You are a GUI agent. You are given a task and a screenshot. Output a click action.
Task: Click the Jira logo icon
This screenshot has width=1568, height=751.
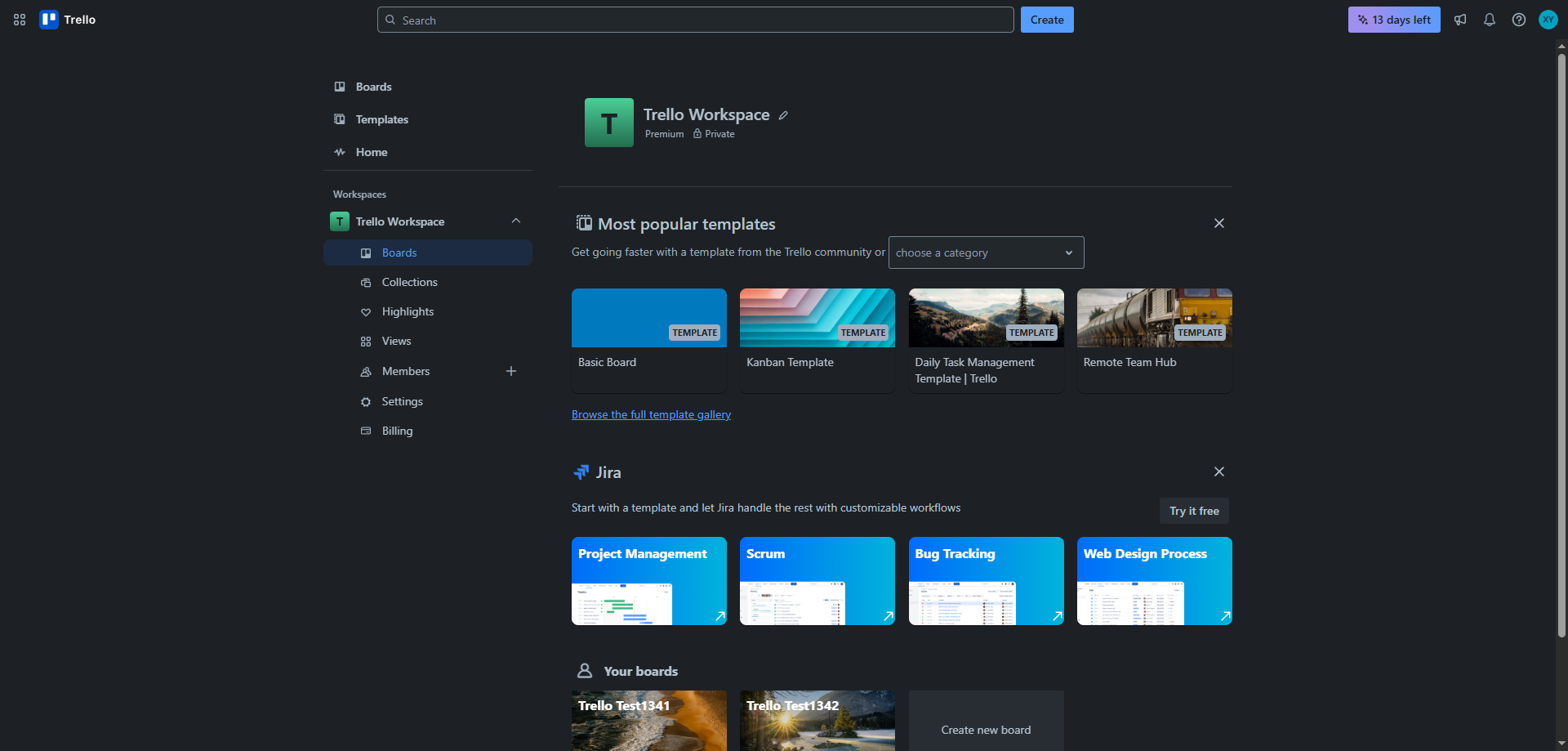tap(581, 472)
